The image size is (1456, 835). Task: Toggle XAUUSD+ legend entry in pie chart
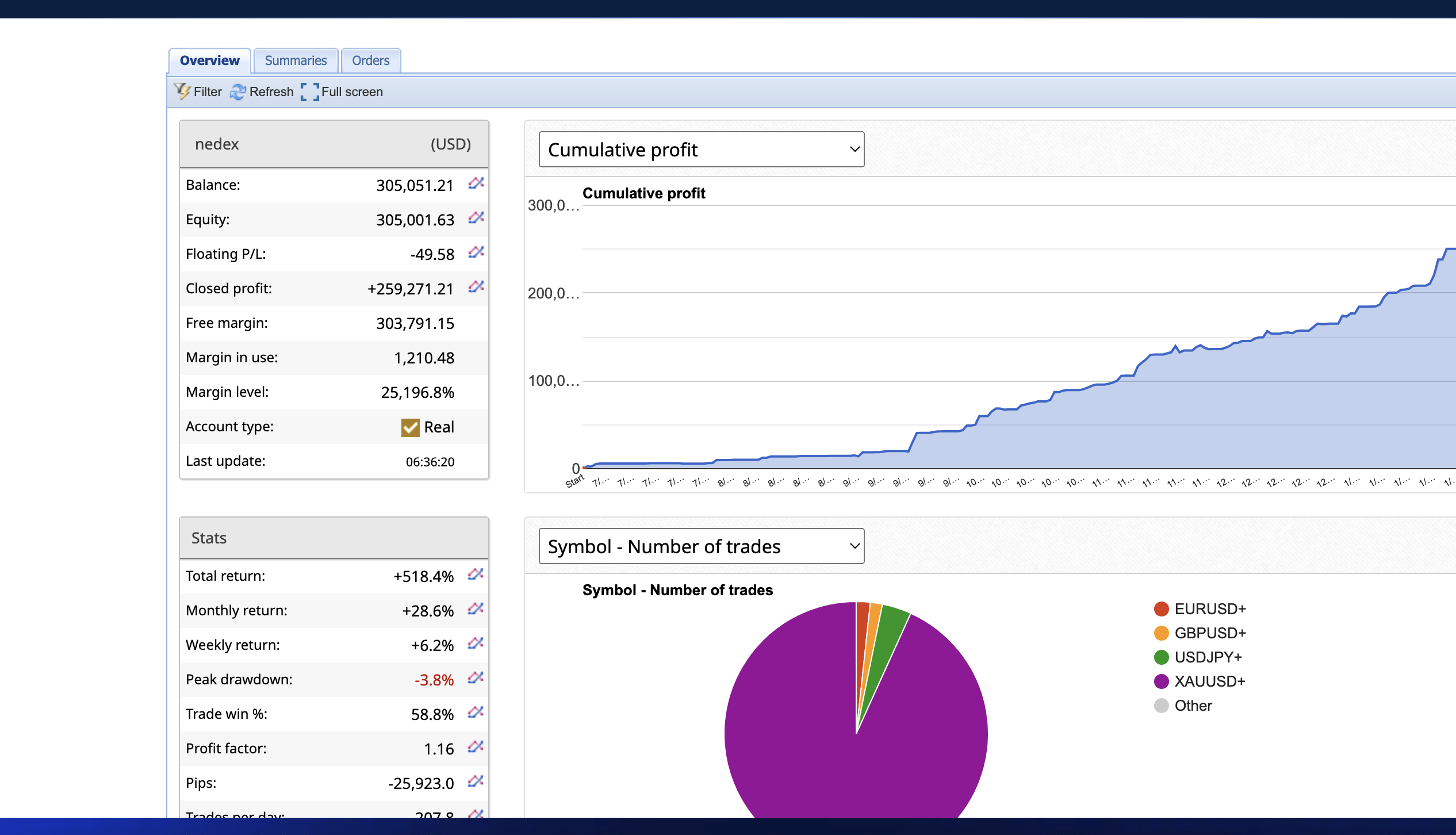coord(1209,681)
